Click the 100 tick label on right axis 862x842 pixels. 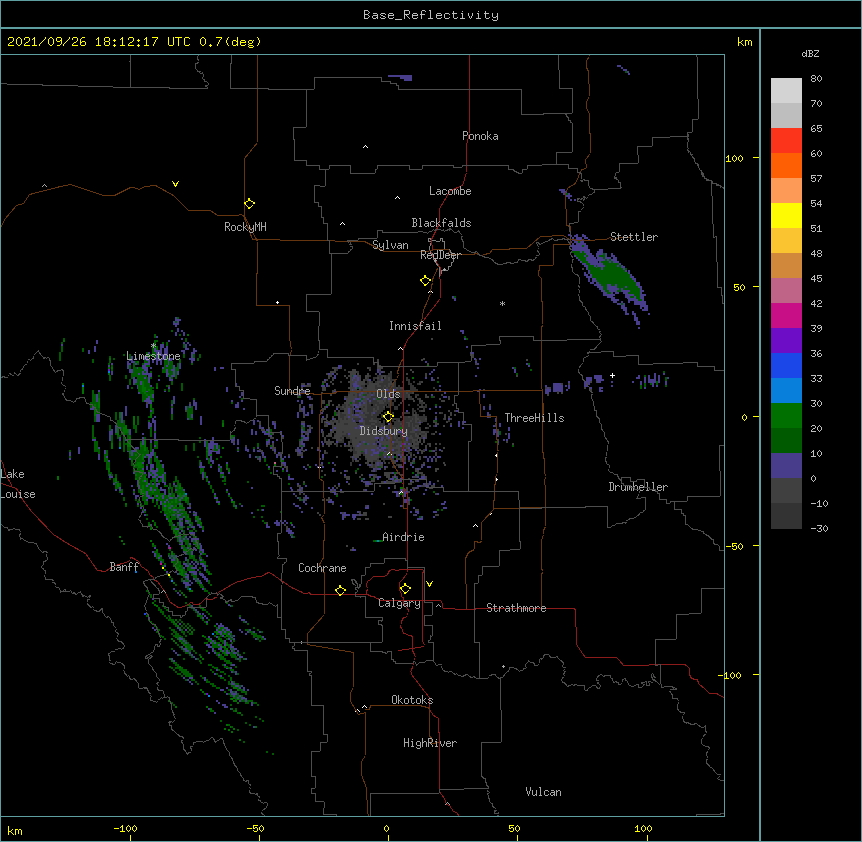tap(734, 158)
